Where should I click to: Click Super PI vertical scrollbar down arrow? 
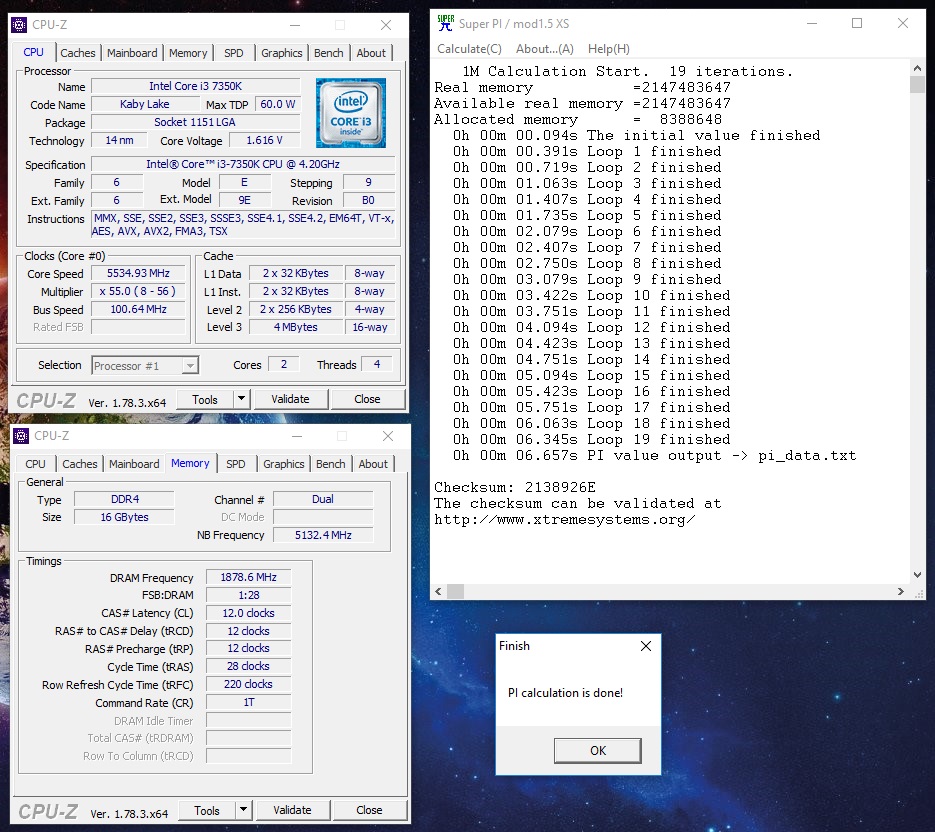pos(917,575)
